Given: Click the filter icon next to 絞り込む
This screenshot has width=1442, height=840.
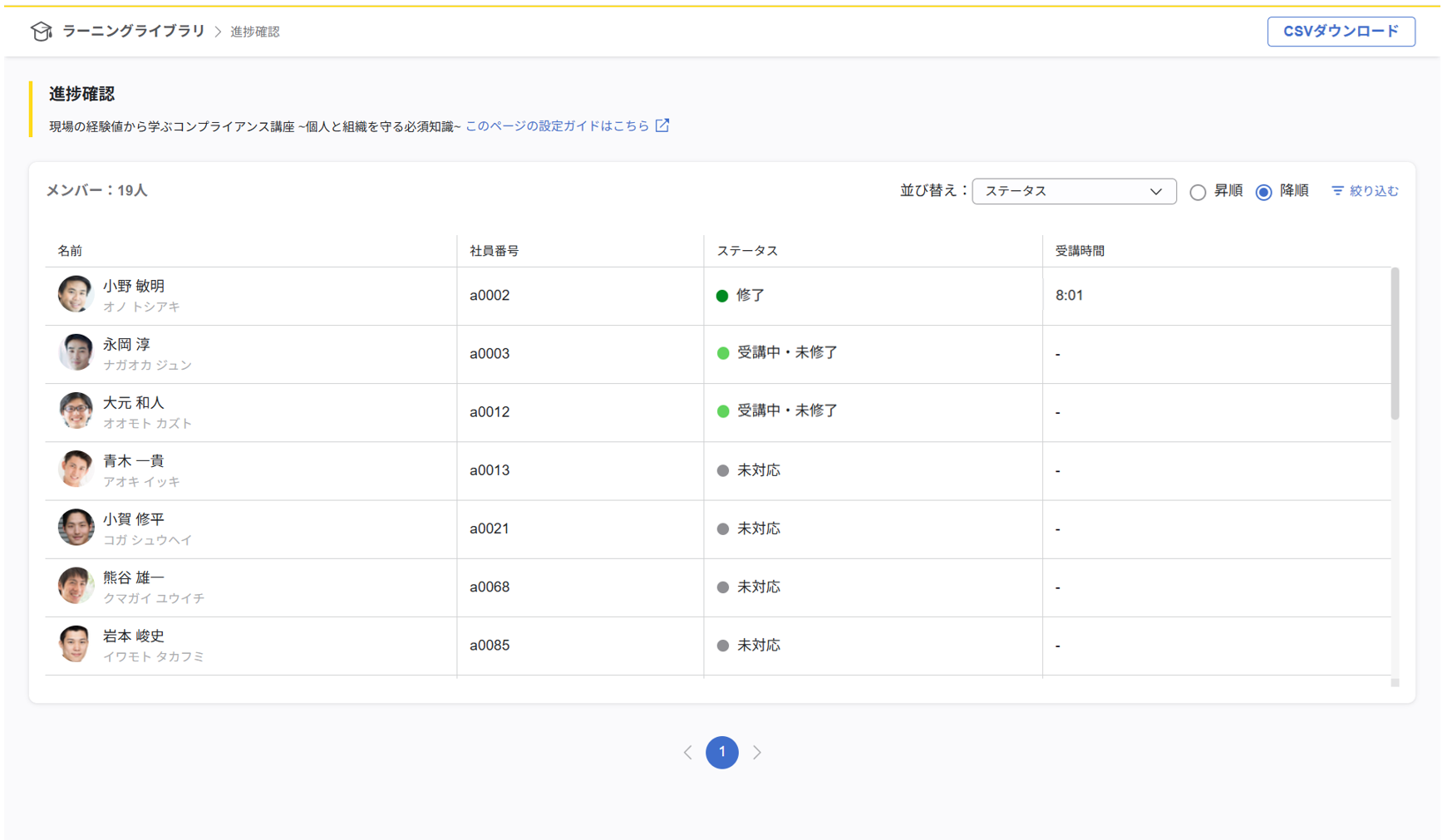Looking at the screenshot, I should pos(1337,191).
